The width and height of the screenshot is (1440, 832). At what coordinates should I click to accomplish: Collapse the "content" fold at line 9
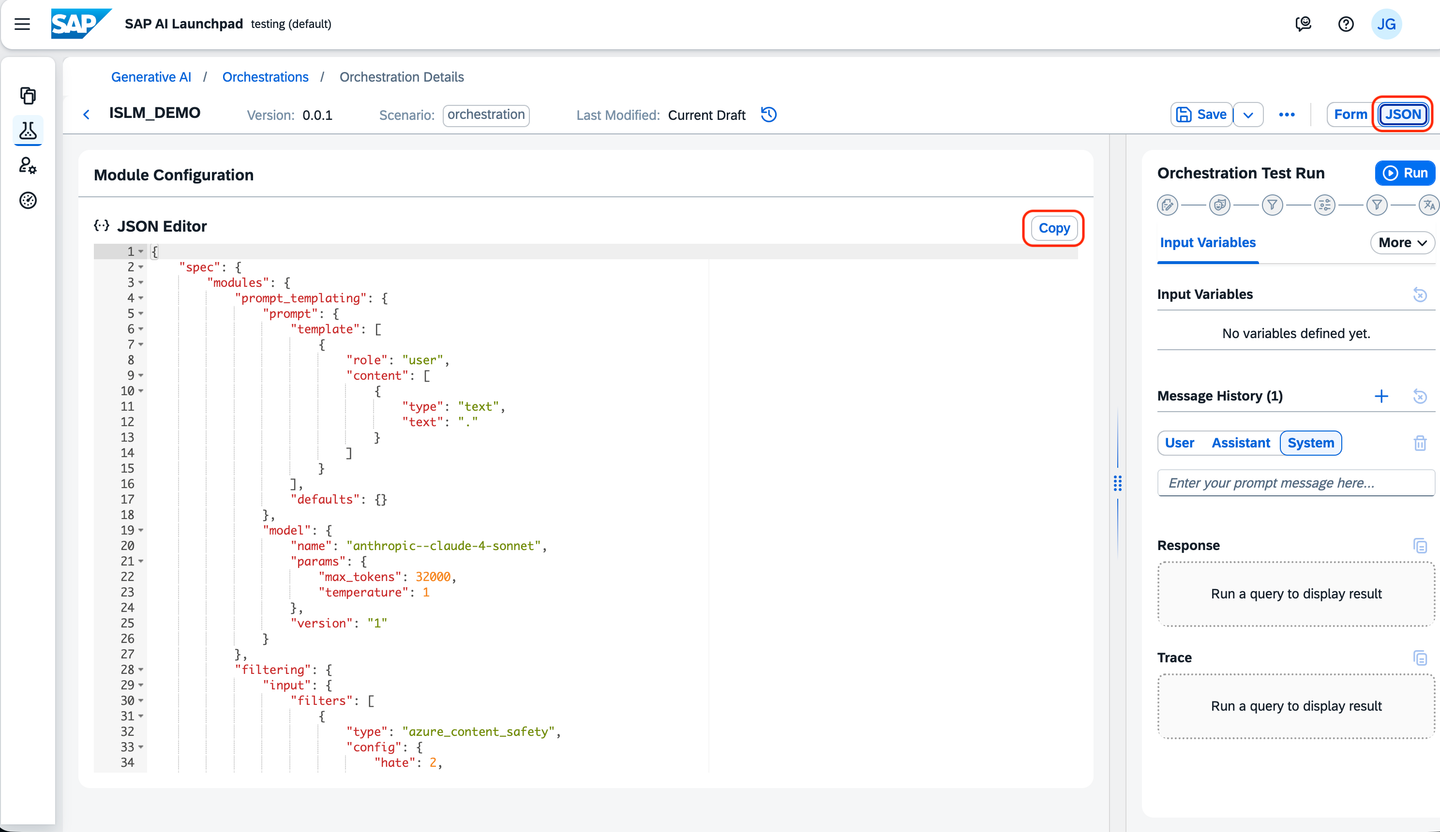pos(141,376)
